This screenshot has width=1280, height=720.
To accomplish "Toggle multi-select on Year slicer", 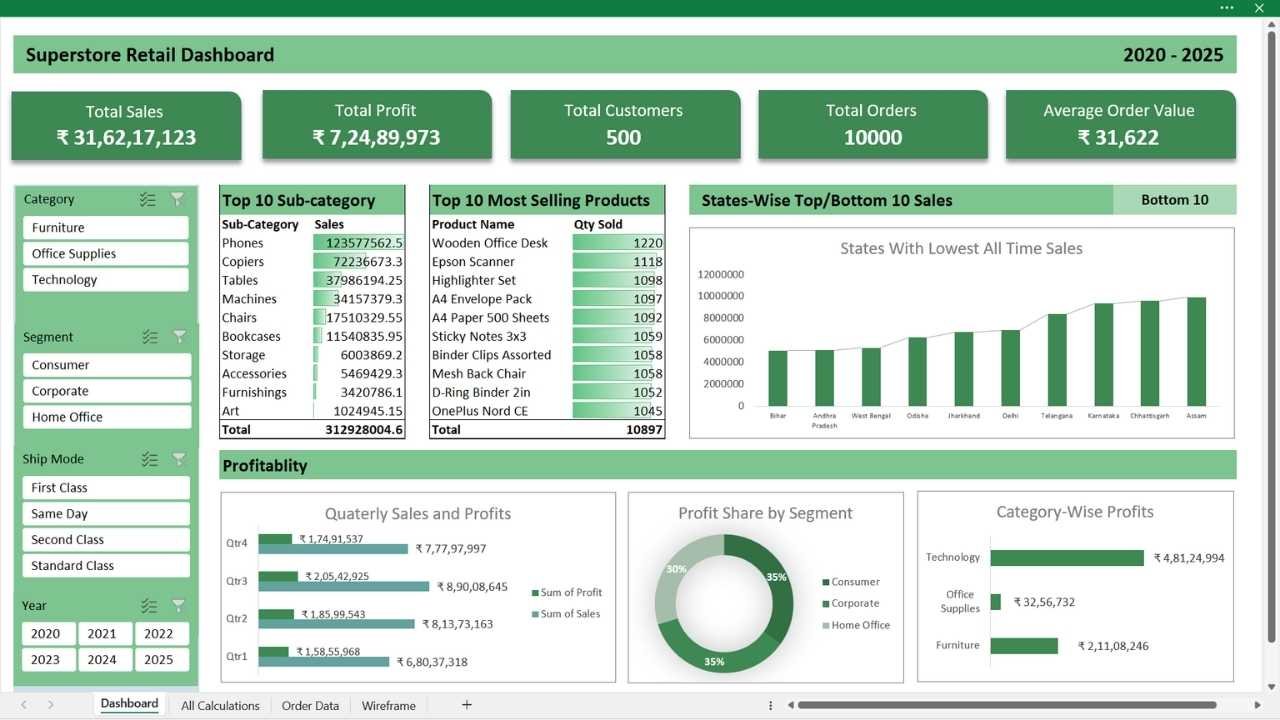I will point(150,606).
